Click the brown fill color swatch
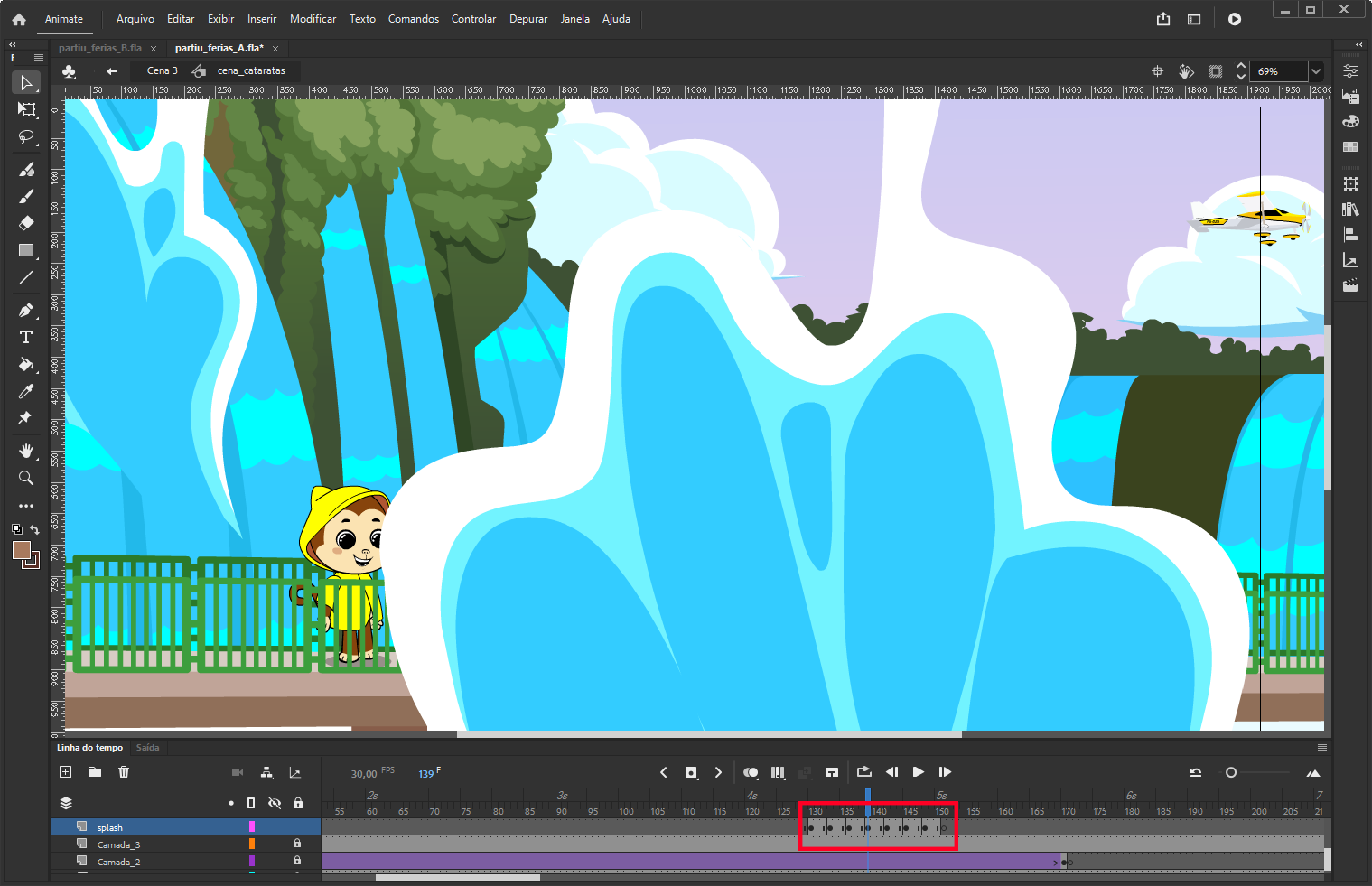 point(22,551)
